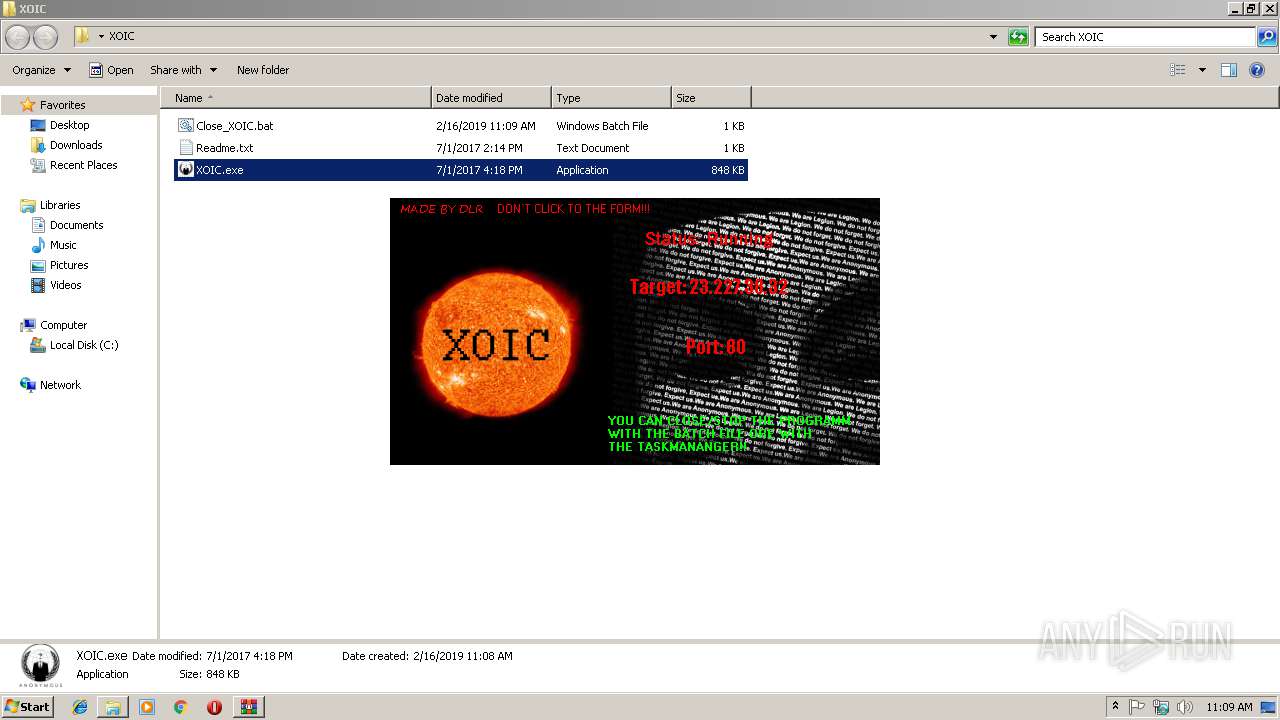Screen dimensions: 1280x720
Task: Click the Action Center flag icon
Action: pyautogui.click(x=1138, y=707)
